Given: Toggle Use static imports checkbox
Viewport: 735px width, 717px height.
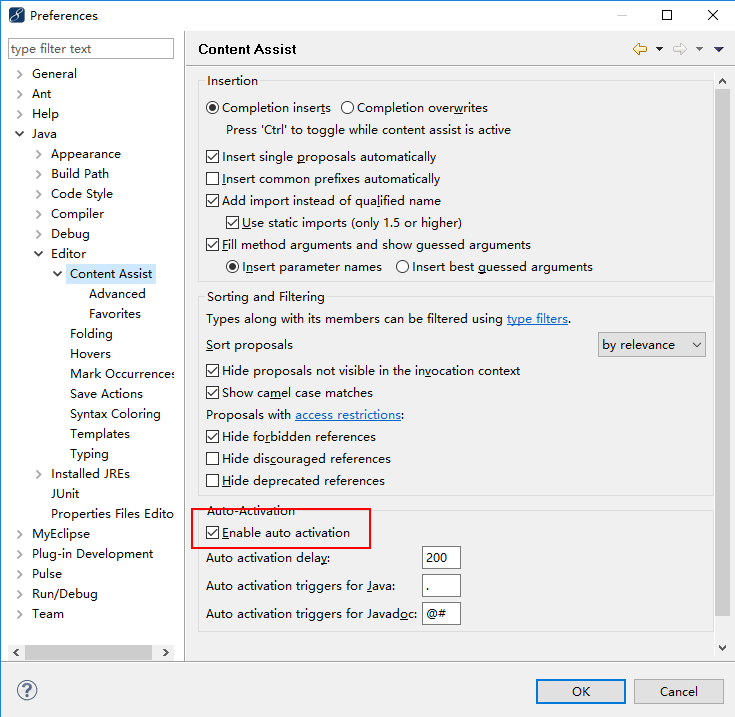Looking at the screenshot, I should [232, 223].
